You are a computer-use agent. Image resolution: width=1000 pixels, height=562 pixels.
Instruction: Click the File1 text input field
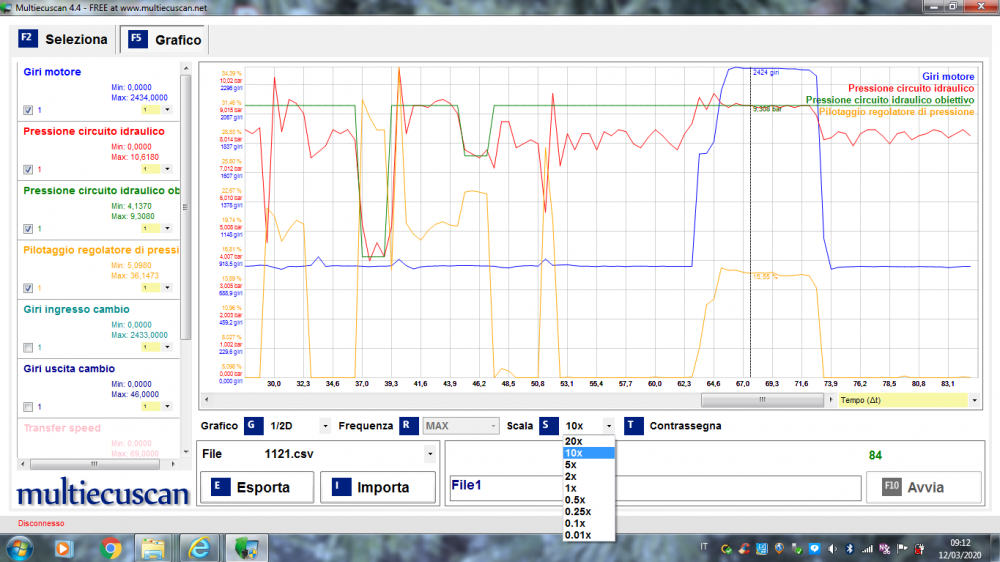coord(654,487)
